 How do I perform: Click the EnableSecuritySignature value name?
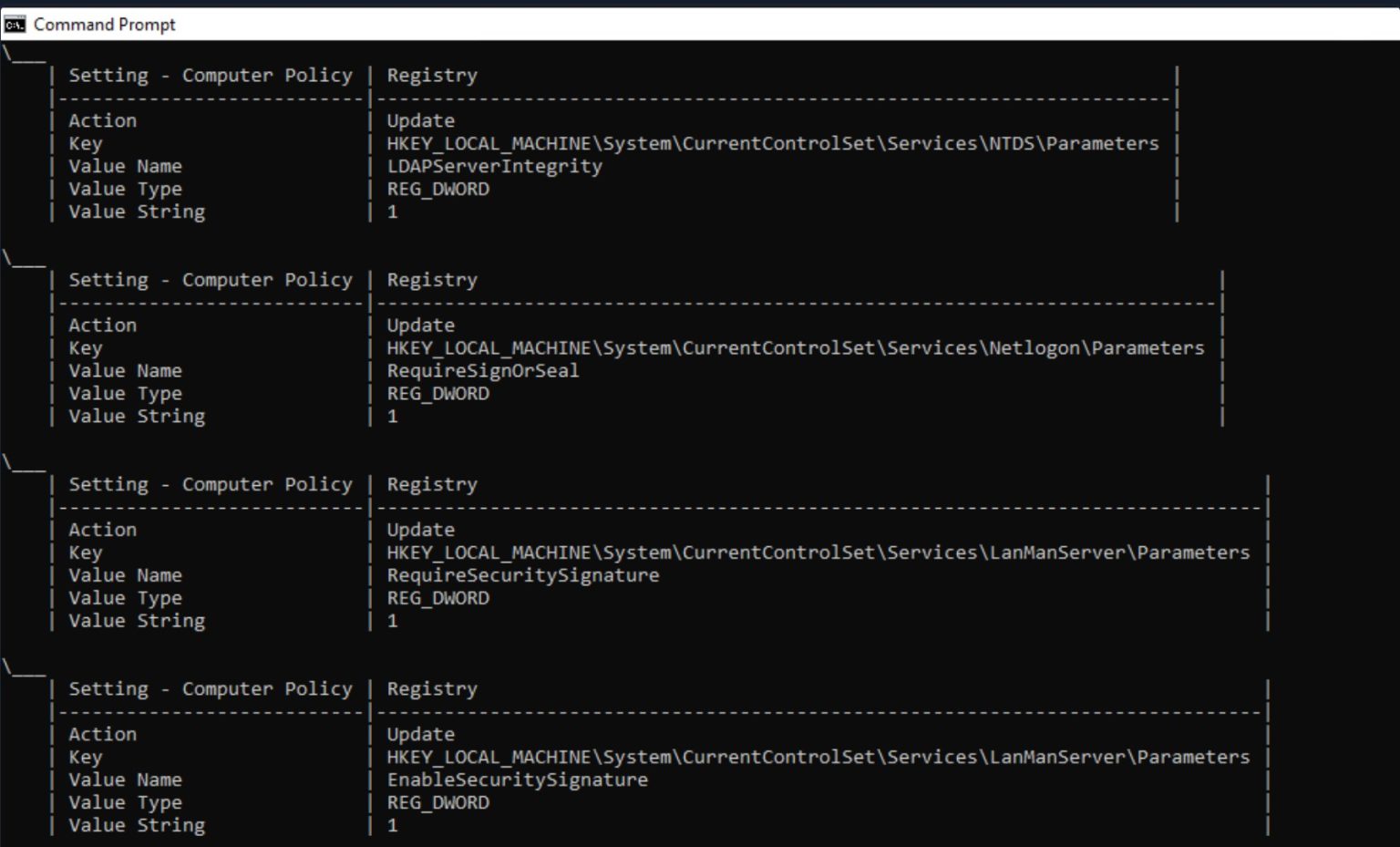517,780
